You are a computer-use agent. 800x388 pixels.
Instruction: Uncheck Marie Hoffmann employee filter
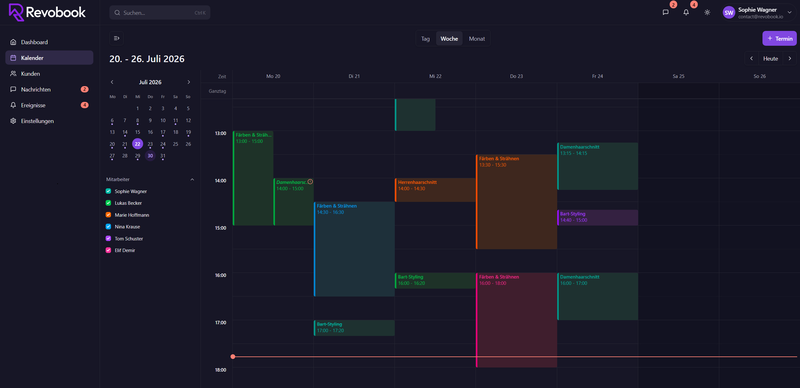[x=108, y=215]
